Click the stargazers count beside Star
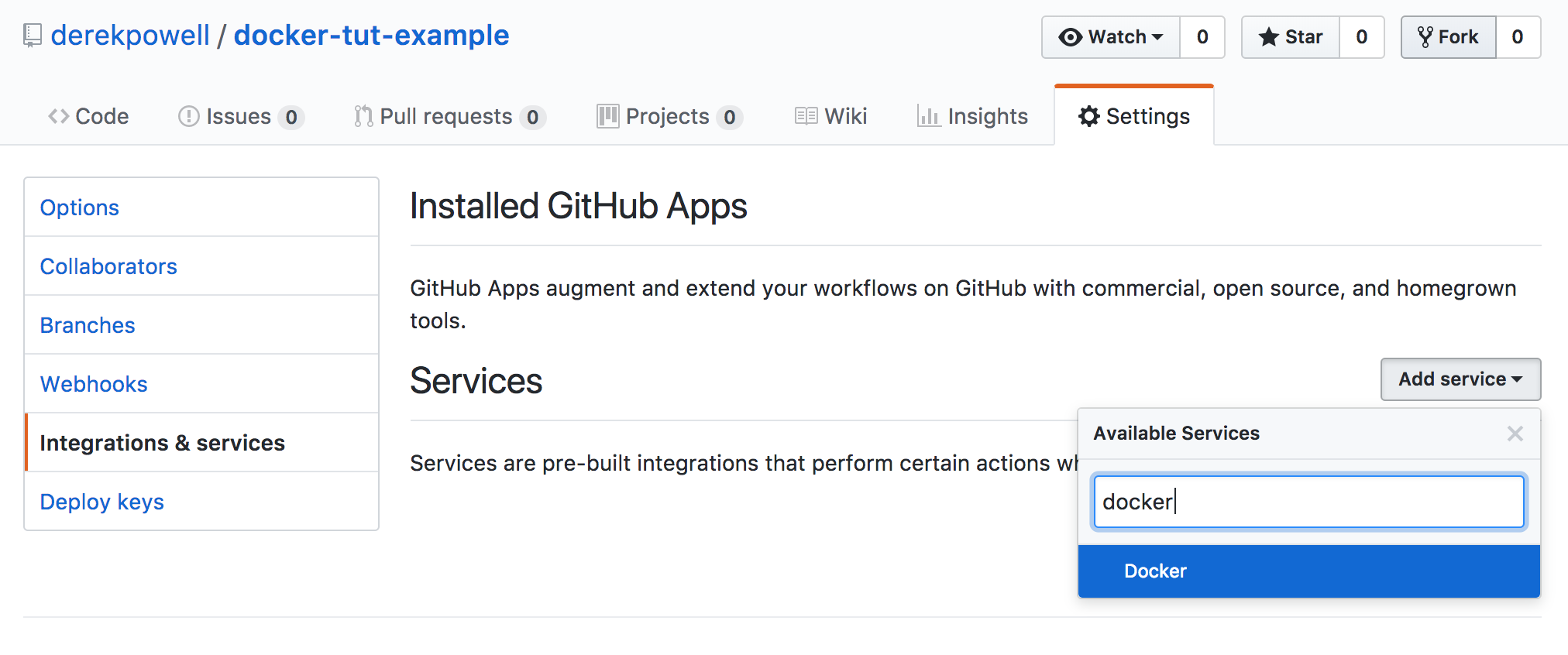This screenshot has height=655, width=1568. (1362, 37)
